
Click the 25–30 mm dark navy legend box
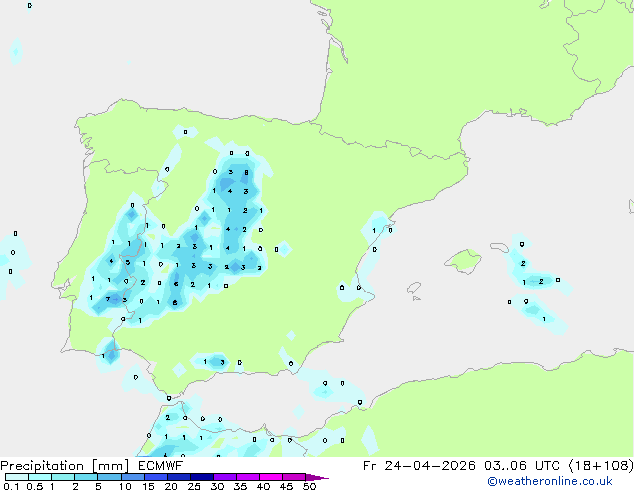201,477
